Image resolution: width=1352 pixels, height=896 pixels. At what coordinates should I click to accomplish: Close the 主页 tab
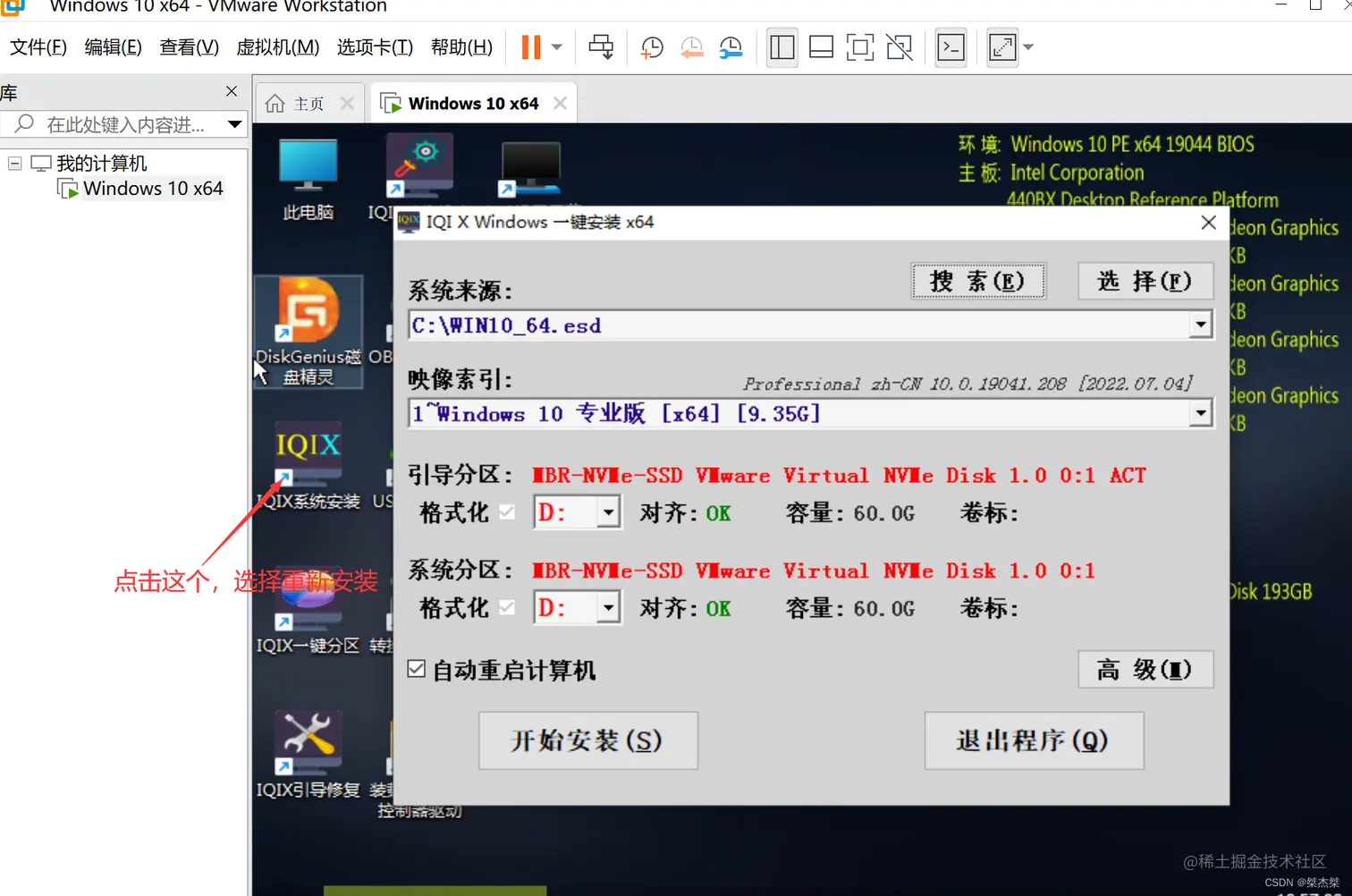pos(347,104)
